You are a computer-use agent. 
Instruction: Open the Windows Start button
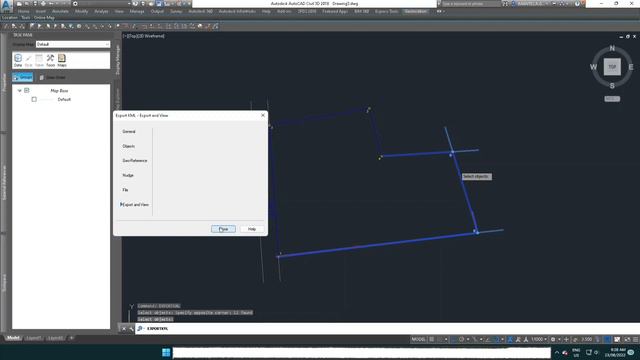[x=166, y=352]
